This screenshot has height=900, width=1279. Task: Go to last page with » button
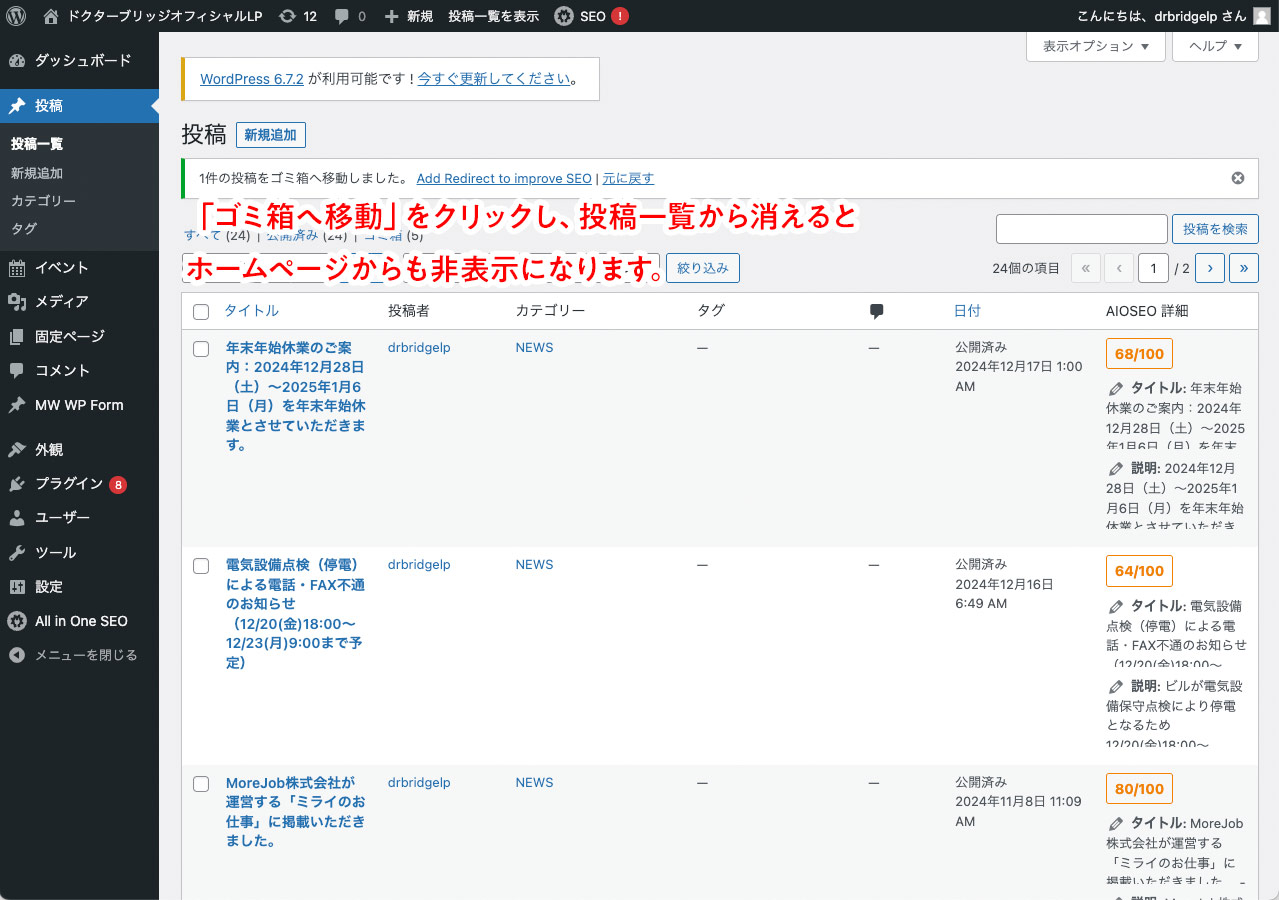point(1244,268)
